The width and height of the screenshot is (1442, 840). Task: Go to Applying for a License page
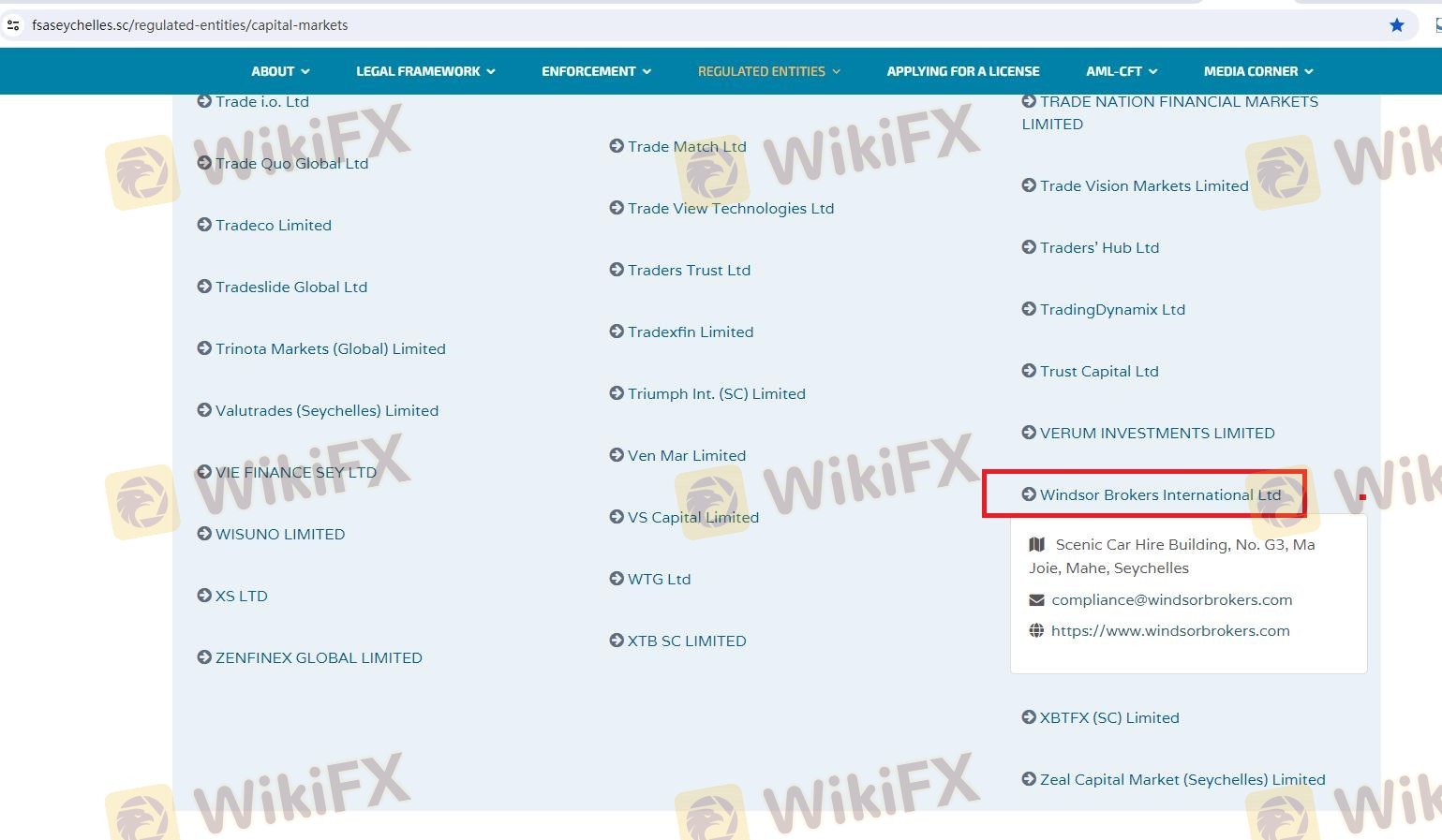pyautogui.click(x=962, y=71)
